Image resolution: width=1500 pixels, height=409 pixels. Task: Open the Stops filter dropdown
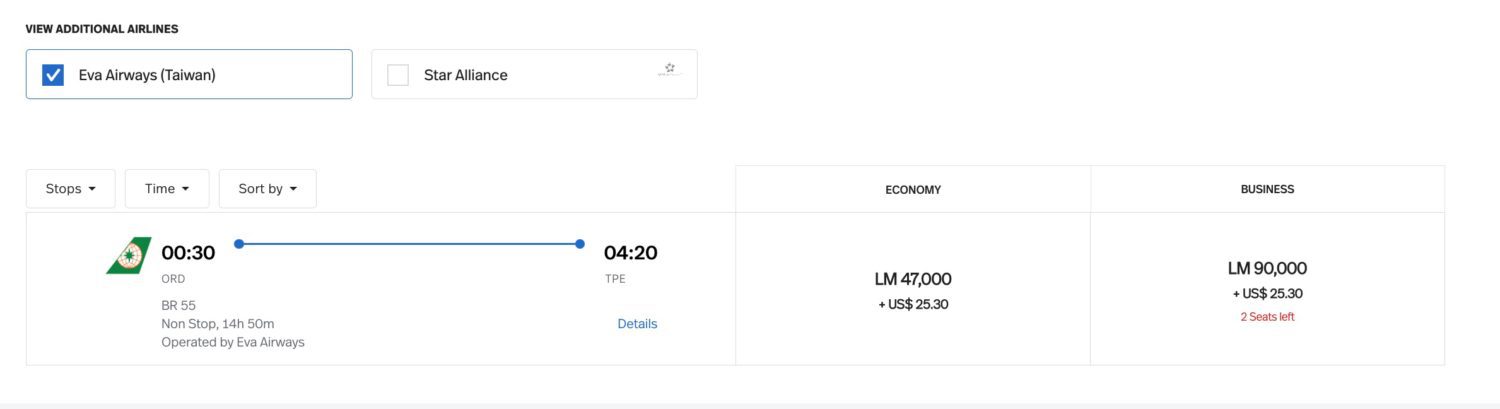tap(71, 189)
